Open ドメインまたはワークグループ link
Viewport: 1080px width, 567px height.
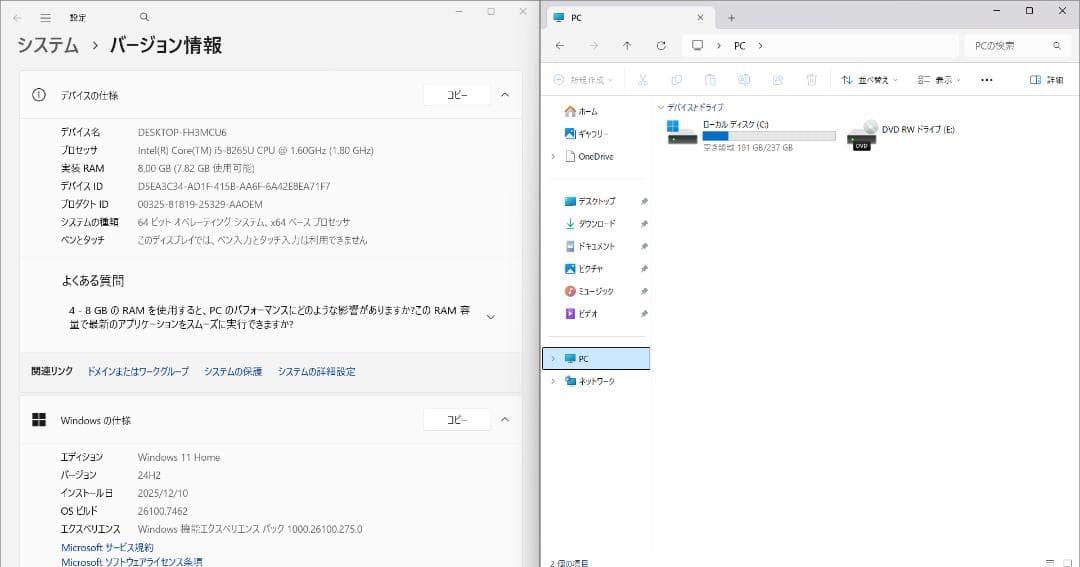[x=138, y=371]
